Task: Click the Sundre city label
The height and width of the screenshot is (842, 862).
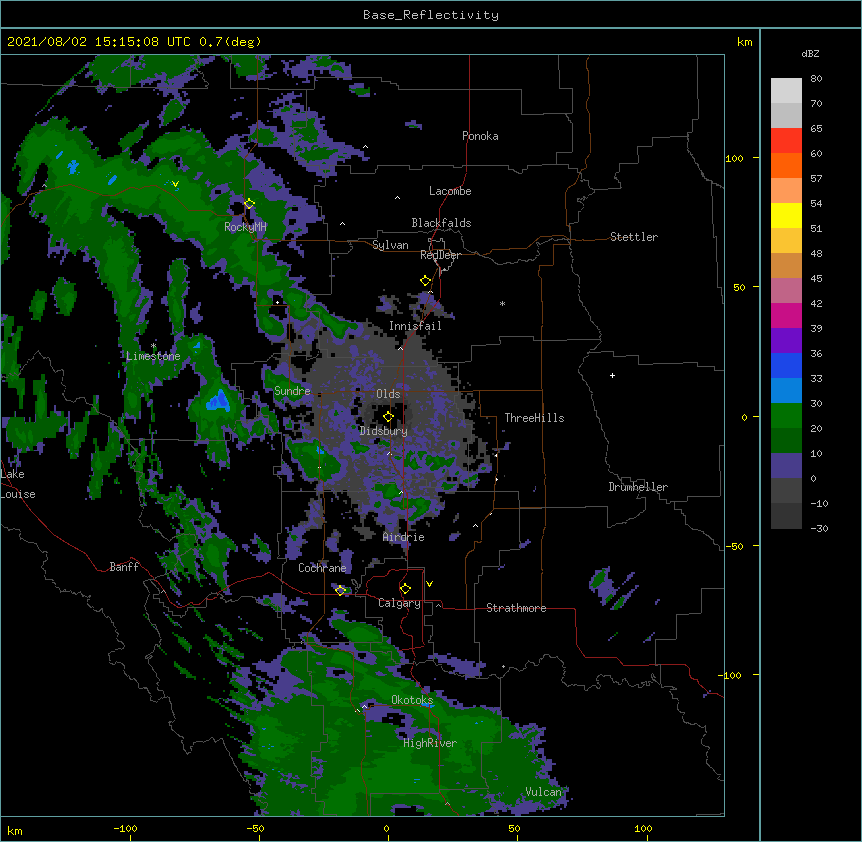Action: coord(292,391)
